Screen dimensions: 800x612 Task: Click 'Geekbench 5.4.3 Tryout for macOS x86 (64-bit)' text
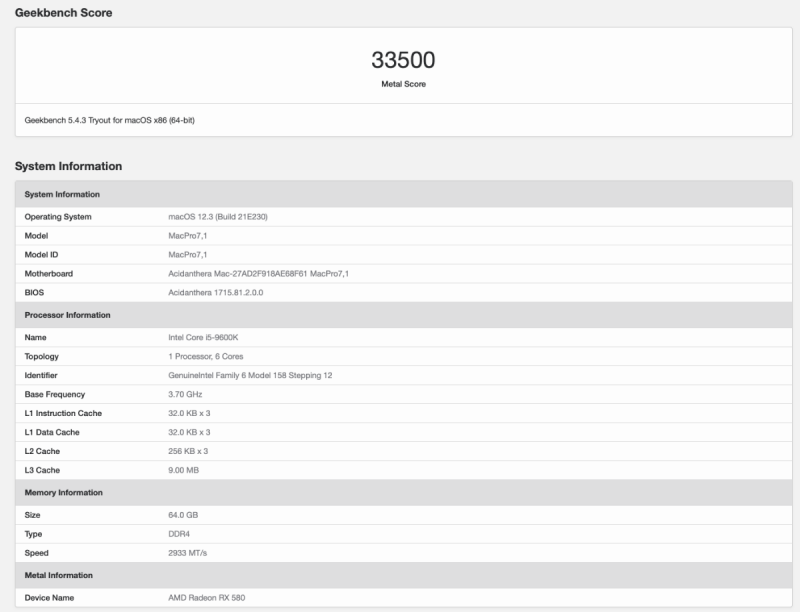pos(109,120)
